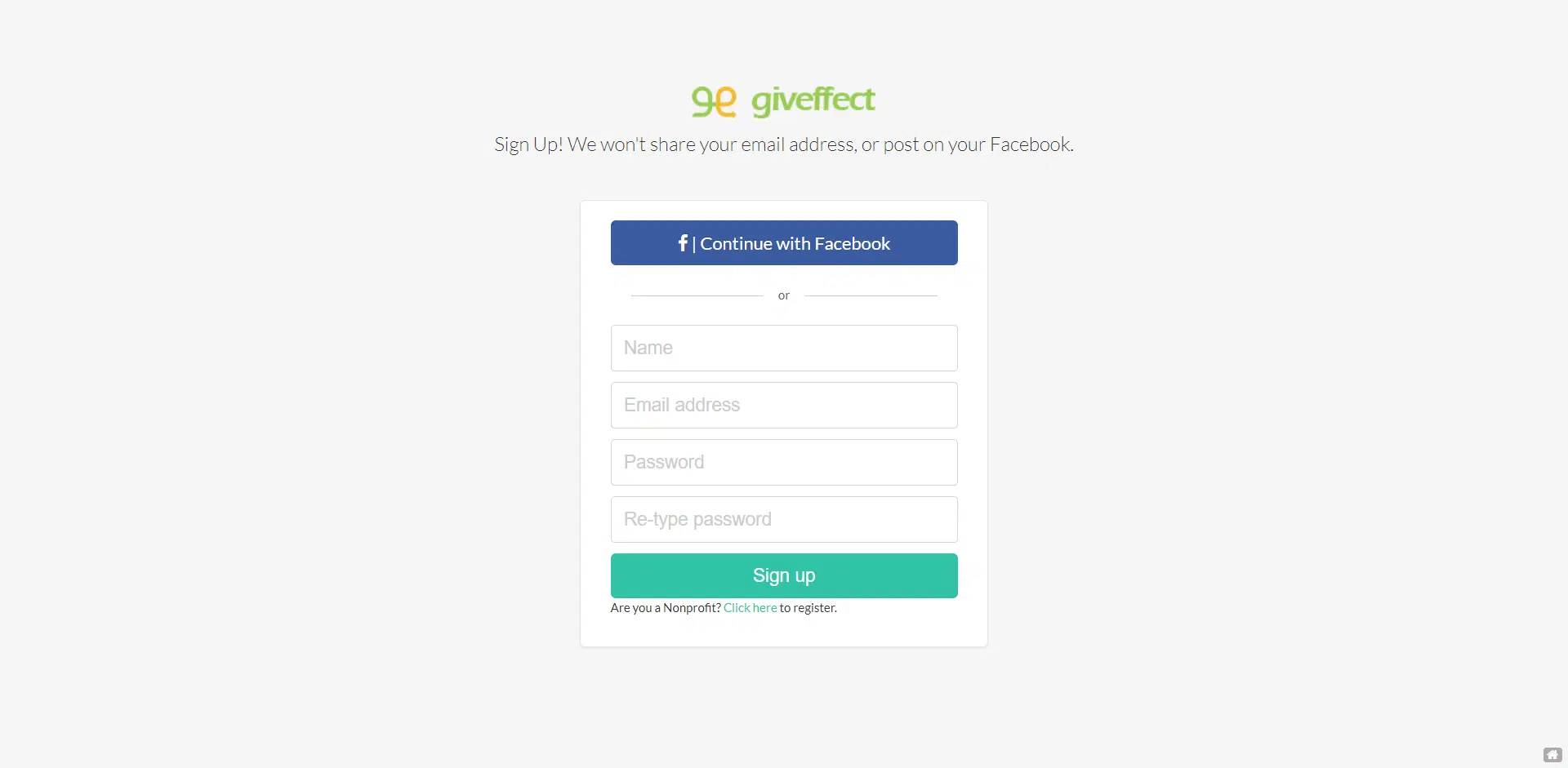The width and height of the screenshot is (1568, 768).
Task: Click the divider line left of 'or'
Action: click(696, 295)
